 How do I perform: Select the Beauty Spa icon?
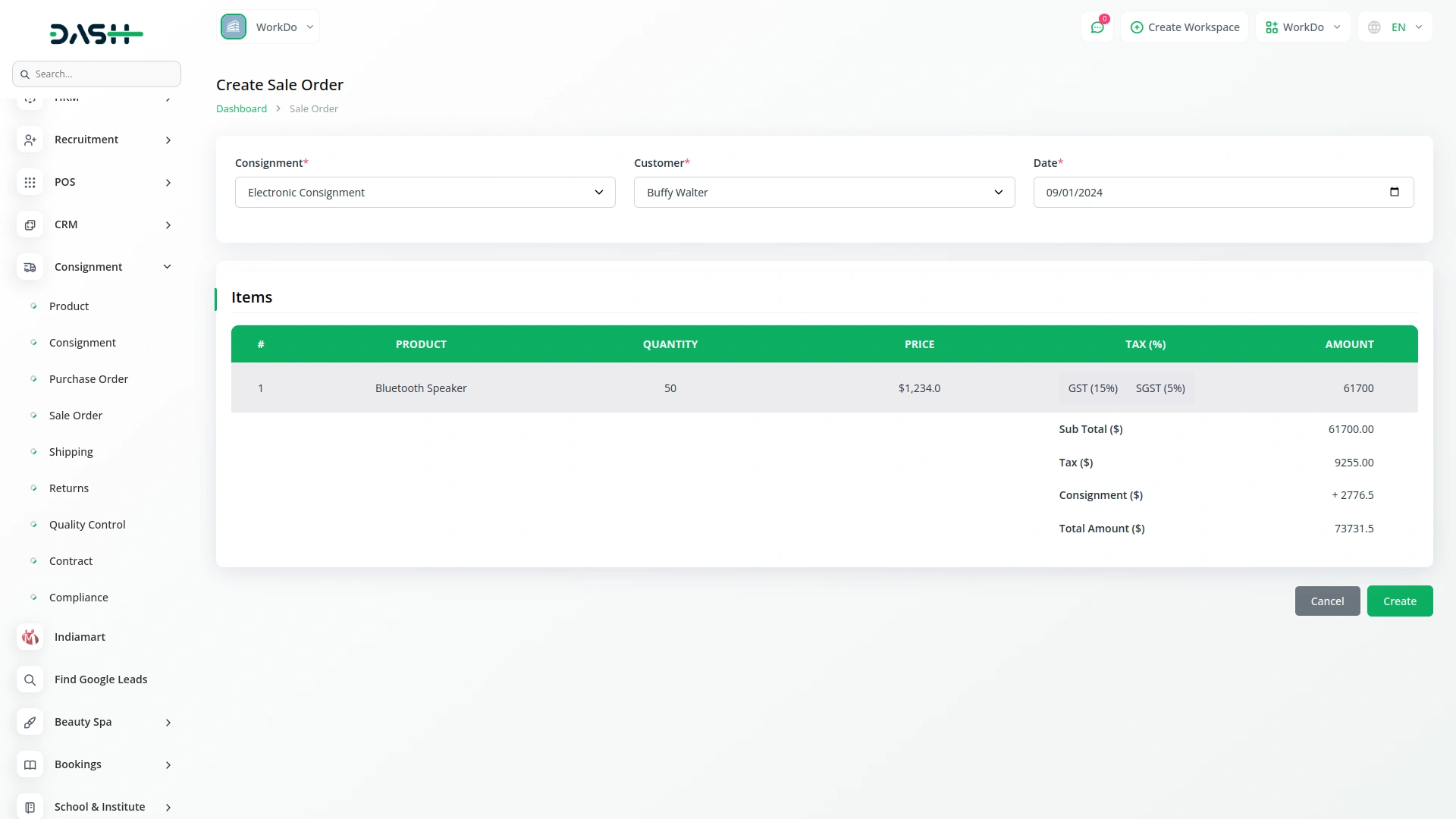tap(30, 722)
